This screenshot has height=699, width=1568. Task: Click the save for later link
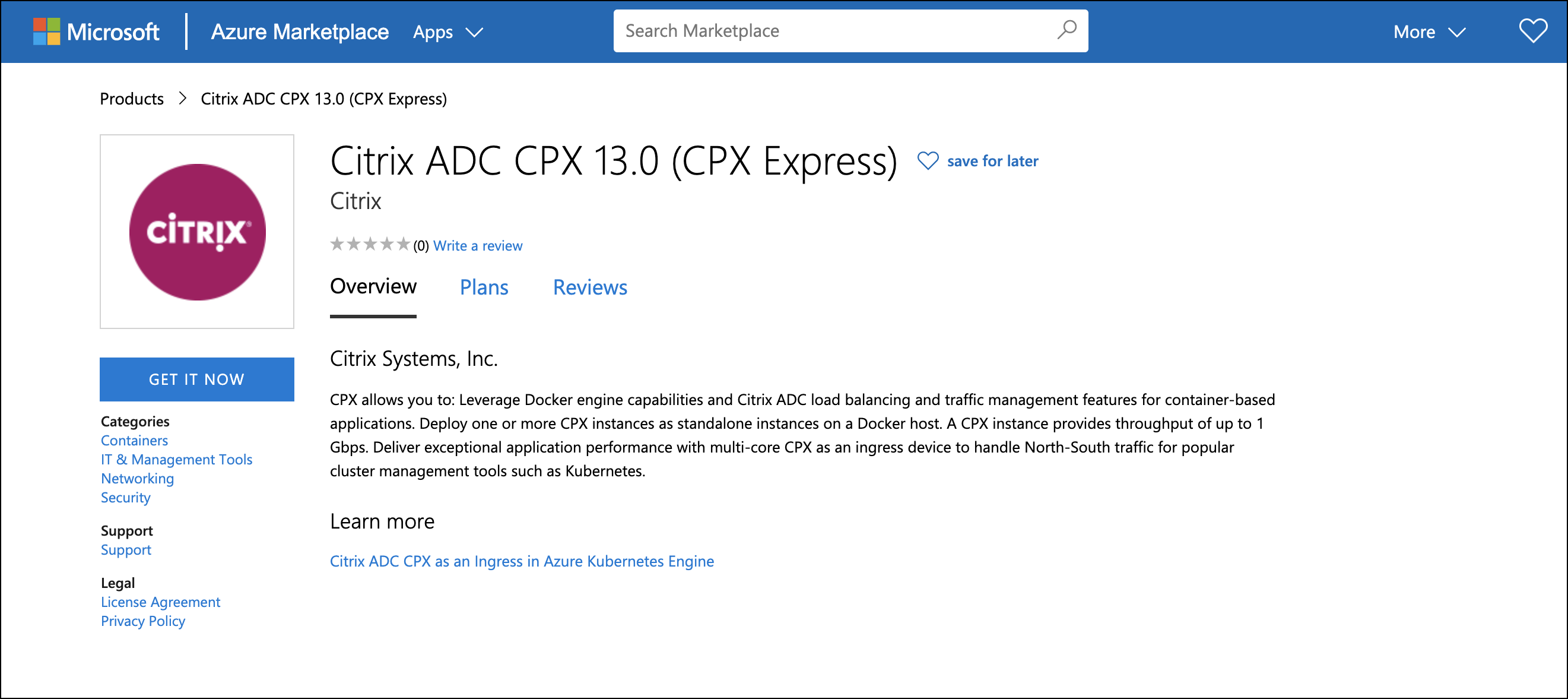click(x=992, y=161)
